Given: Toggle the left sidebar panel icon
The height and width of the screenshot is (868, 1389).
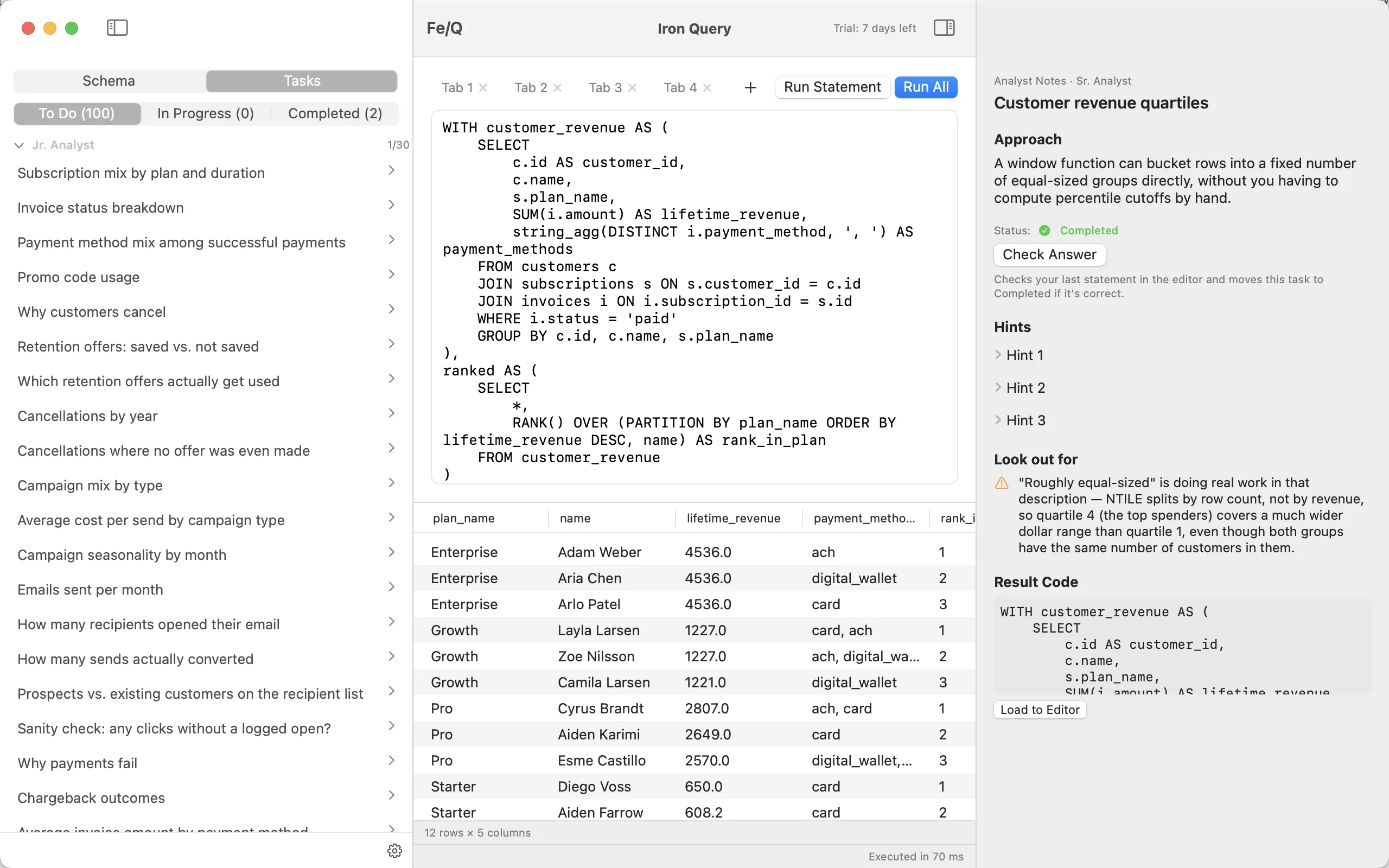Looking at the screenshot, I should click(x=117, y=28).
